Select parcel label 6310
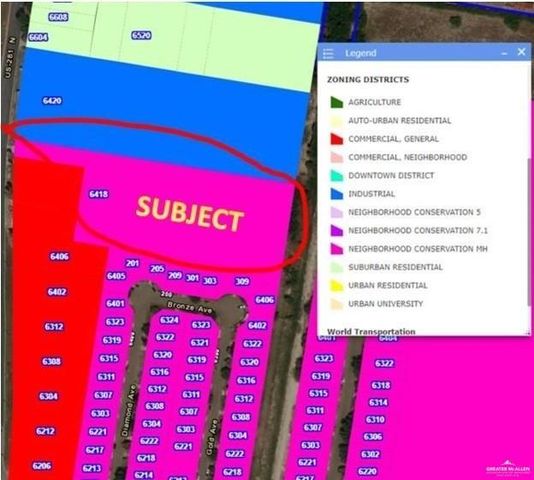534x480 pixels. [x=375, y=420]
